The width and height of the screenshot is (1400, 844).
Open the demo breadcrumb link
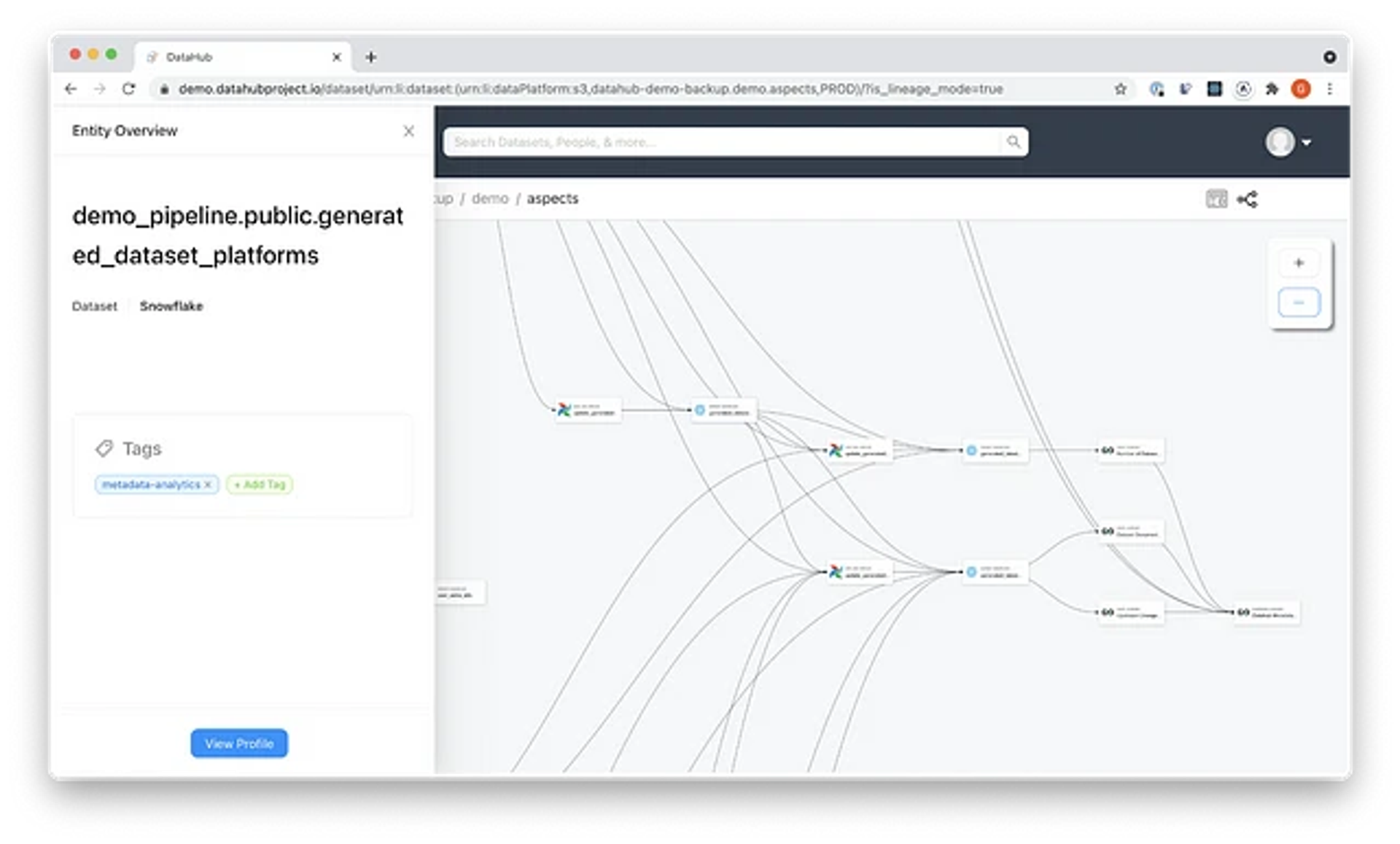click(490, 198)
